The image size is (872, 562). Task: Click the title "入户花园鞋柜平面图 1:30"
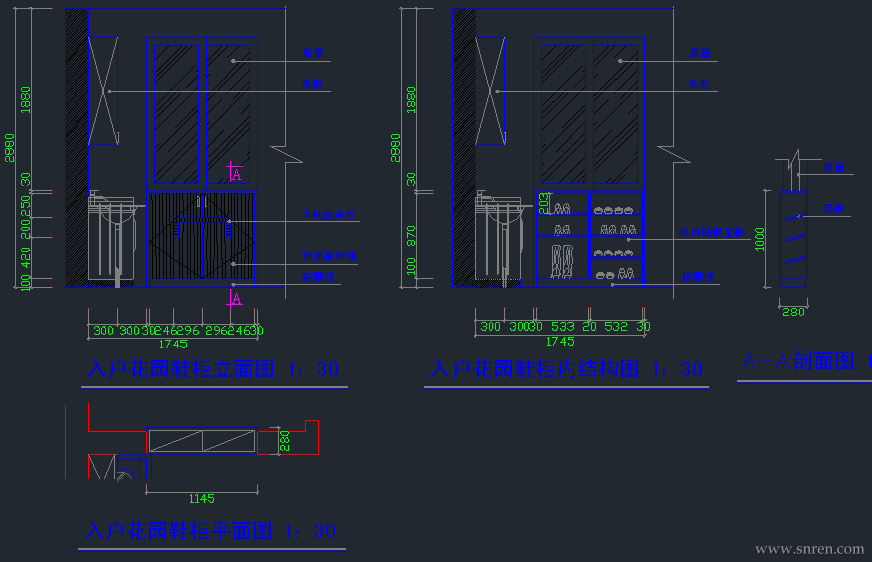pyautogui.click(x=211, y=531)
